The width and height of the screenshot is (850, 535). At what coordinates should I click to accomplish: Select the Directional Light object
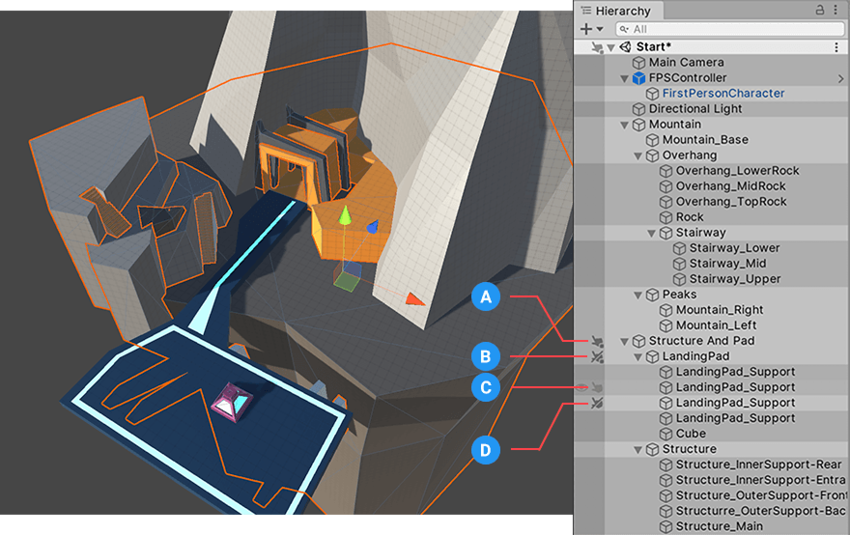coord(695,109)
